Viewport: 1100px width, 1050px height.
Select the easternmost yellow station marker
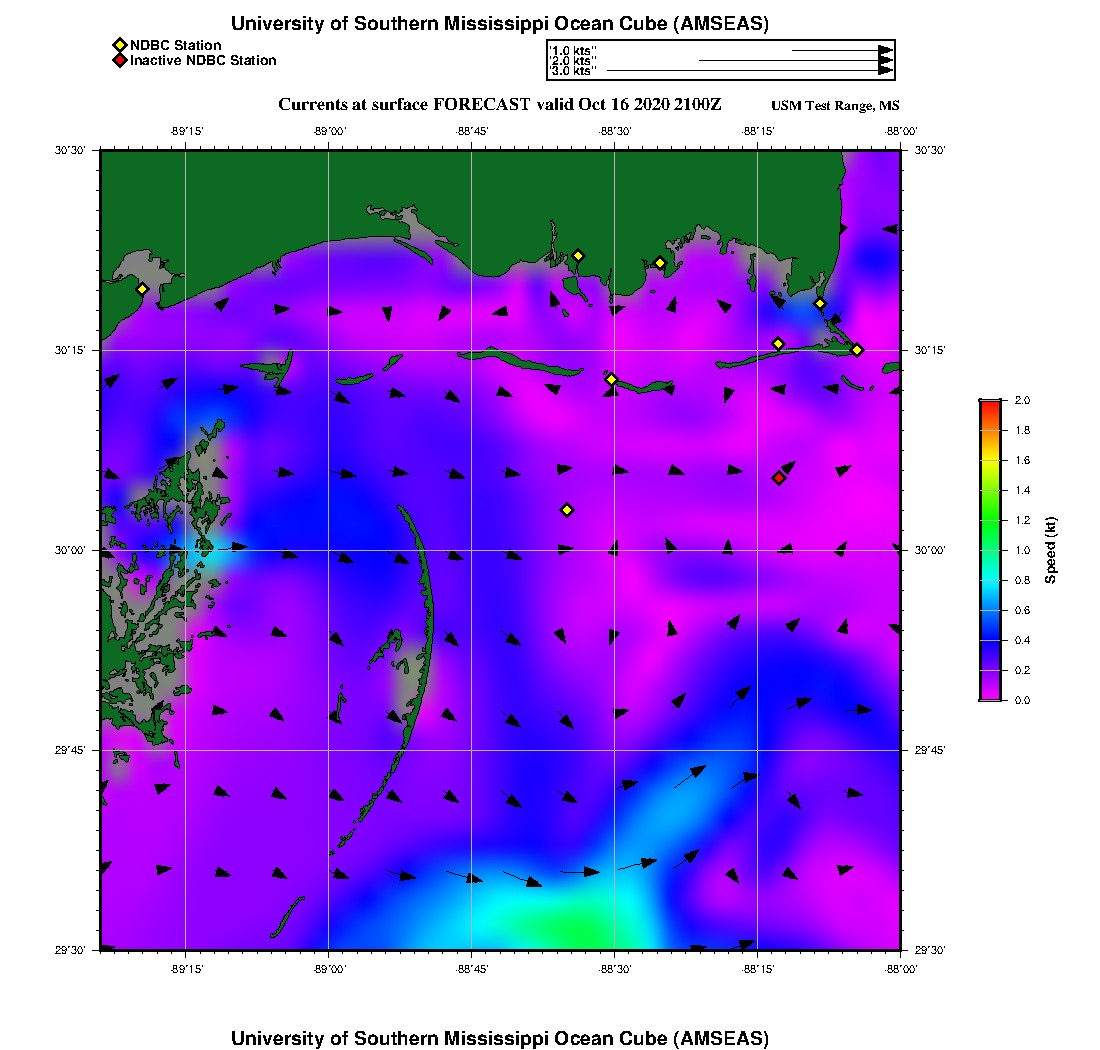857,349
